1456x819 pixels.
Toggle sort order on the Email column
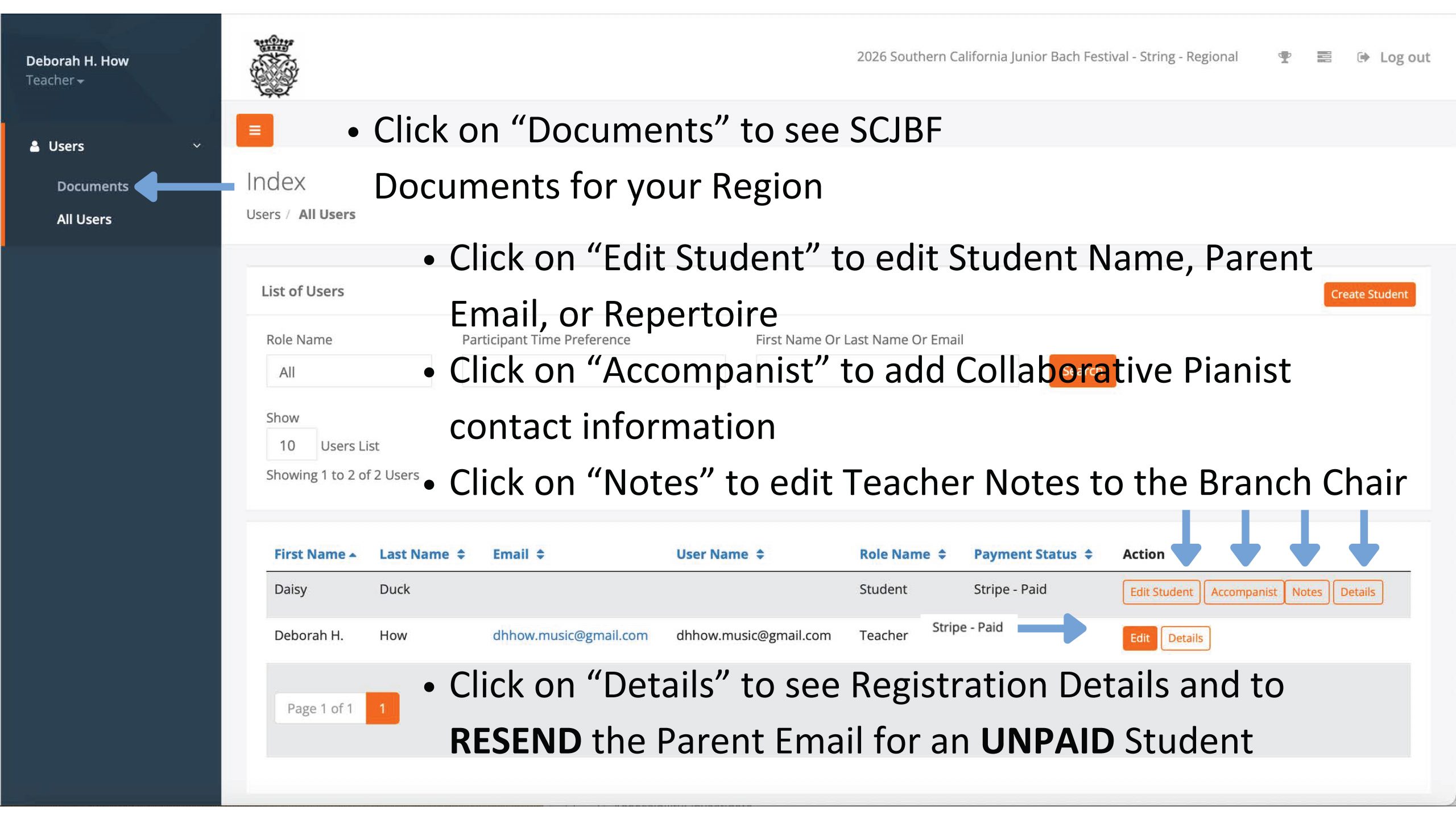point(540,553)
